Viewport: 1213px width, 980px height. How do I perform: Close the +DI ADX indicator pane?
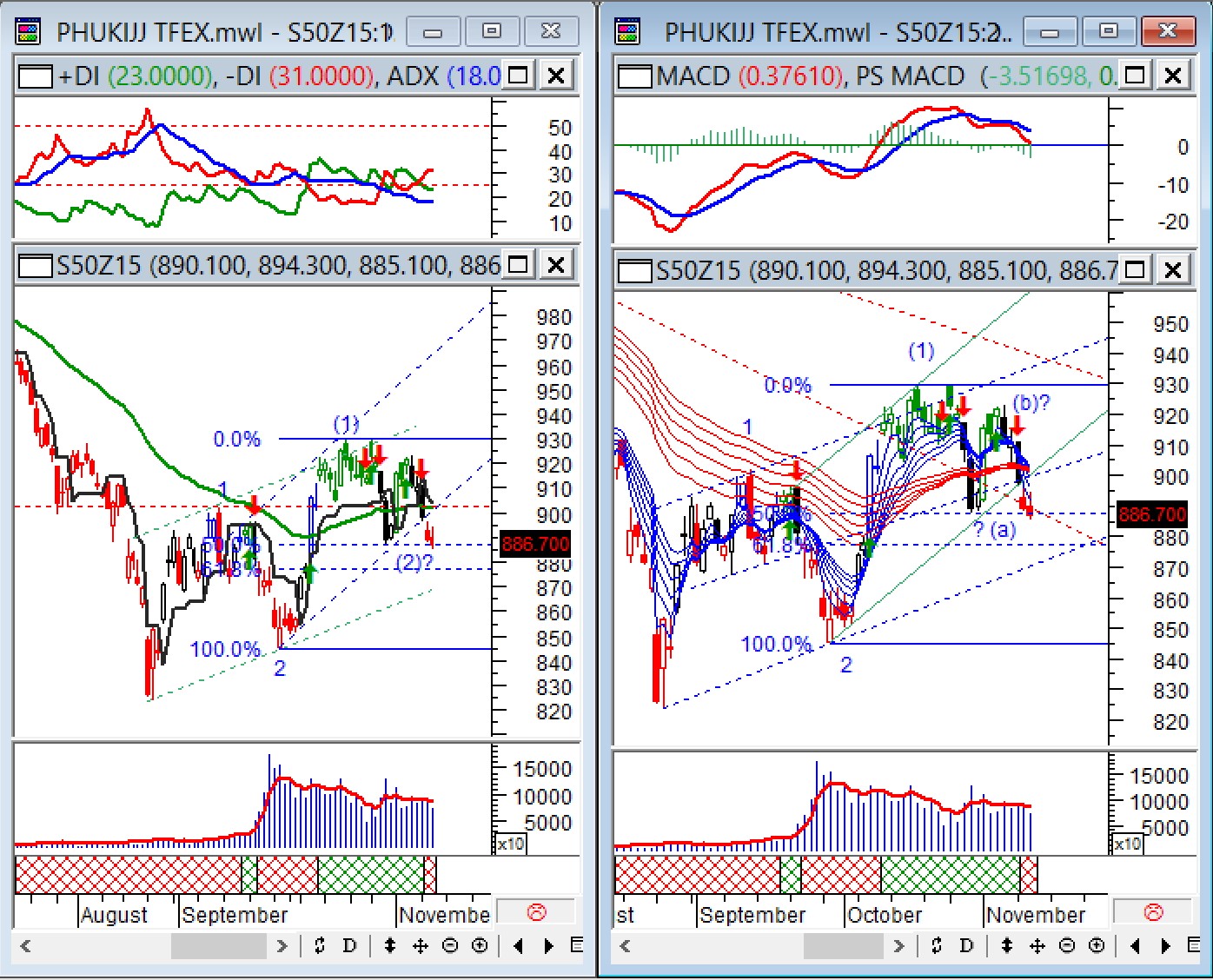click(x=556, y=76)
